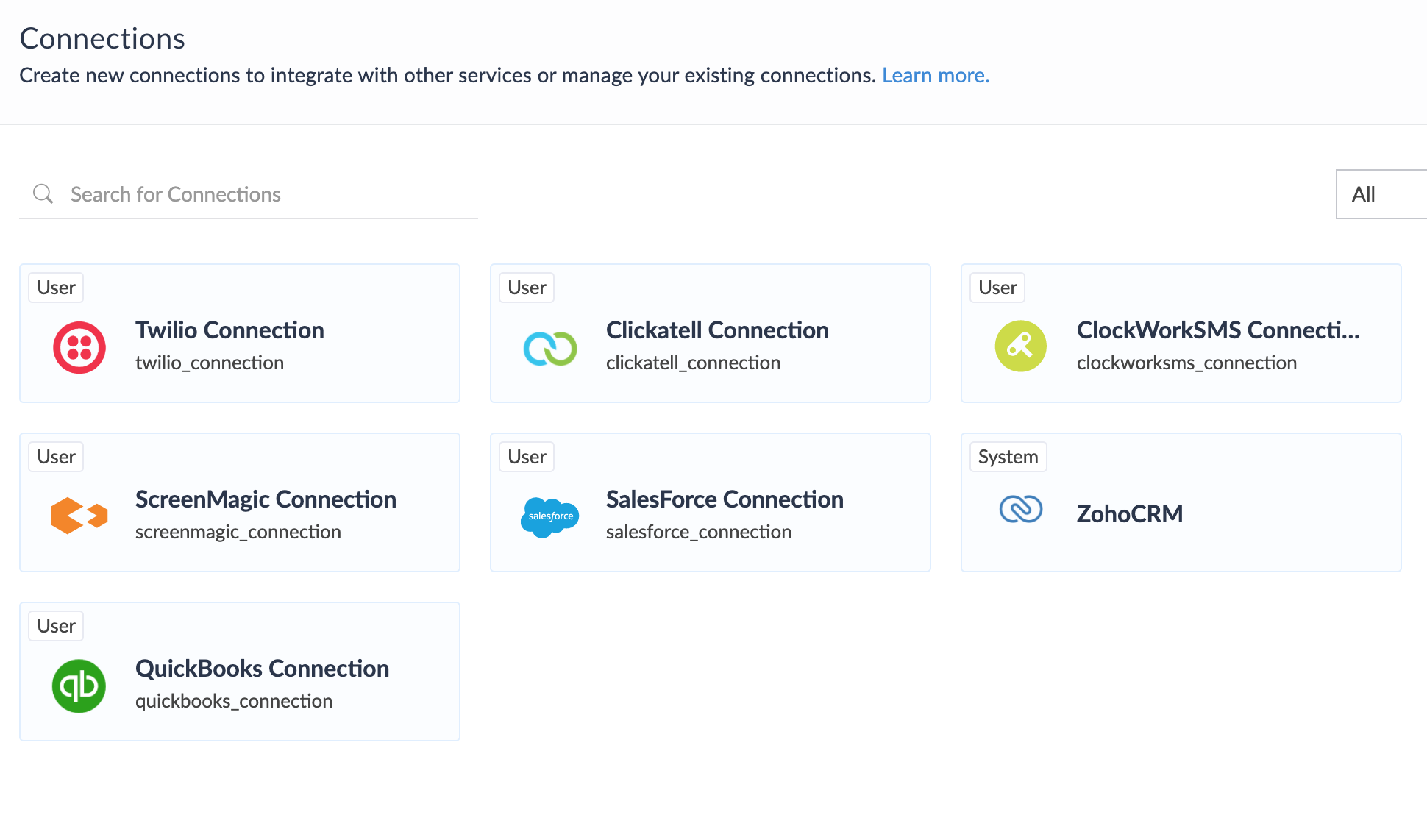Select the ClockWorkSMS connection icon
This screenshot has width=1427, height=840.
point(1020,346)
